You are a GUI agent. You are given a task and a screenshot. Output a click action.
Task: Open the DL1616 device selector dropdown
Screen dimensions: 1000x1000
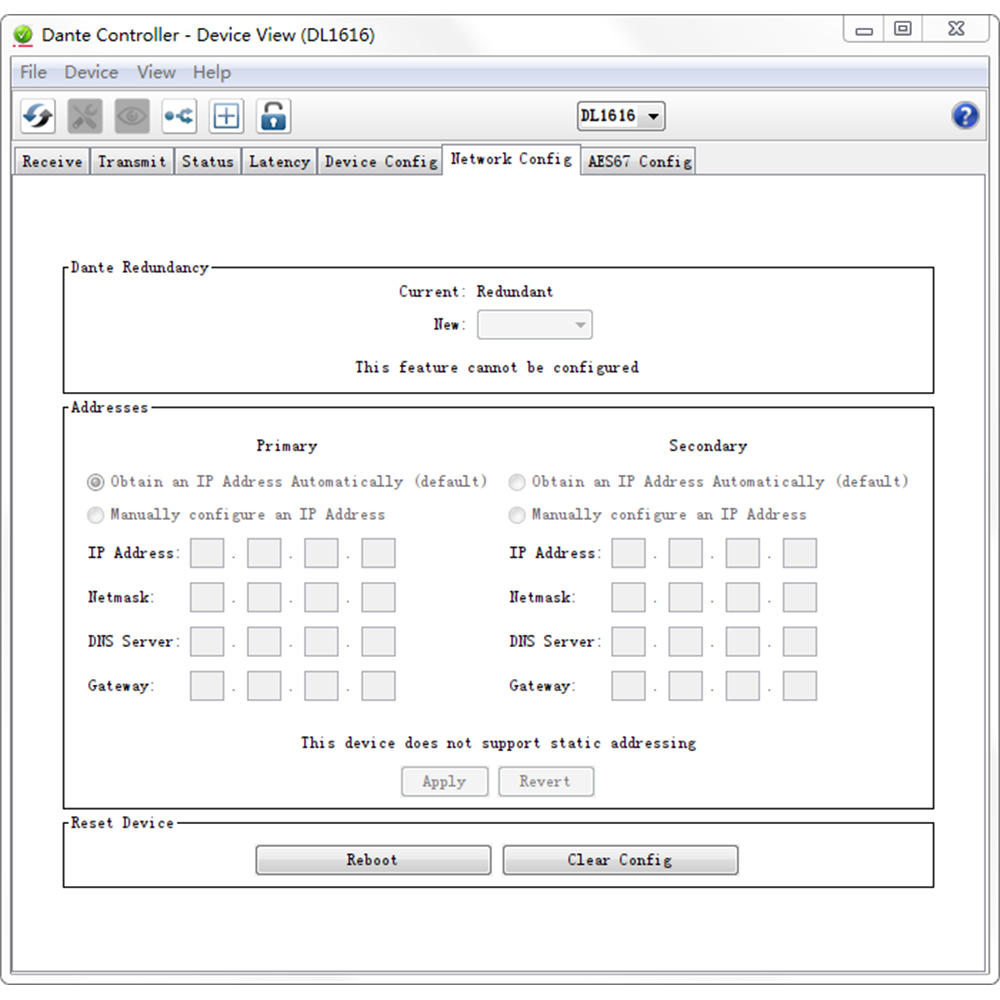click(x=621, y=116)
